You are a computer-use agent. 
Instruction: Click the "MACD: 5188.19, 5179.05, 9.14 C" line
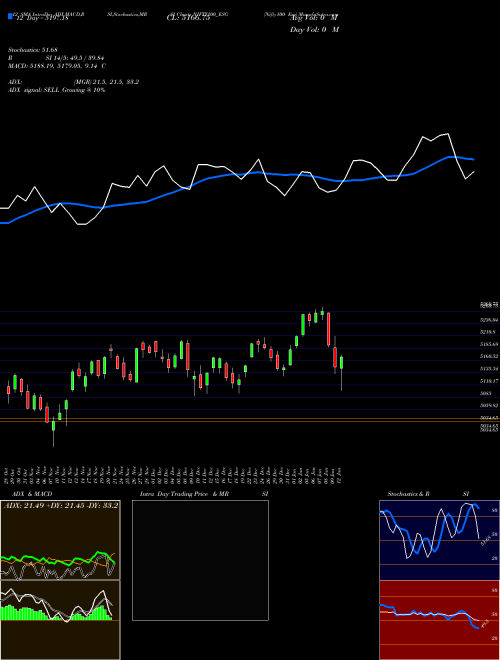pyautogui.click(x=57, y=66)
